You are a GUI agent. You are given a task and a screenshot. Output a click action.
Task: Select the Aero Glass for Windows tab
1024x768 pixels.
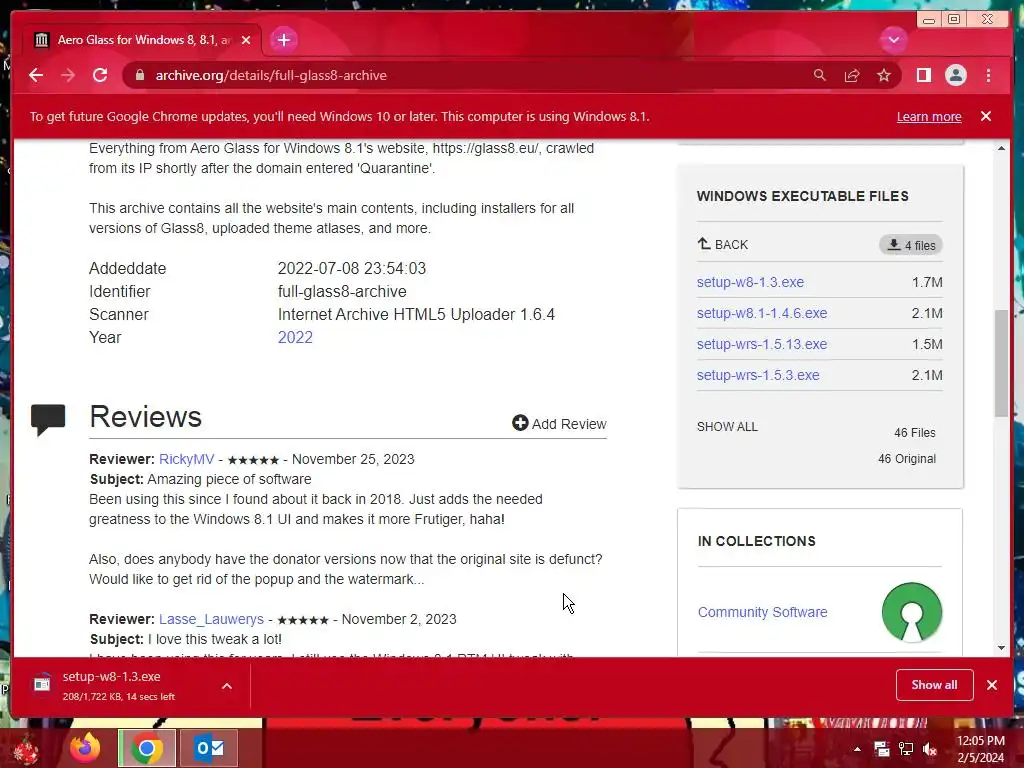click(142, 40)
